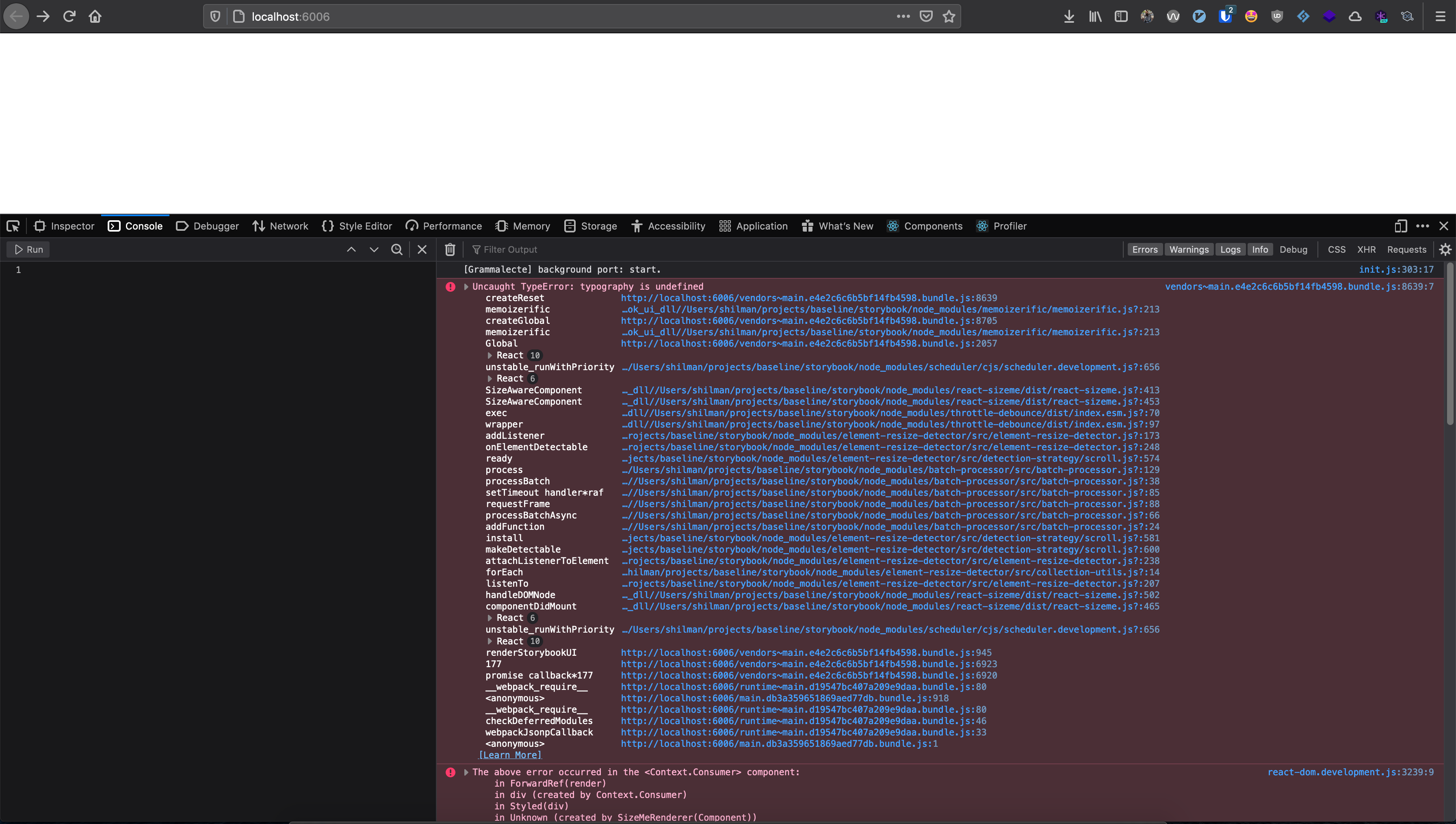Image resolution: width=1456 pixels, height=824 pixels.
Task: Expand React 10 frames above renderStorybookUI
Action: 489,641
